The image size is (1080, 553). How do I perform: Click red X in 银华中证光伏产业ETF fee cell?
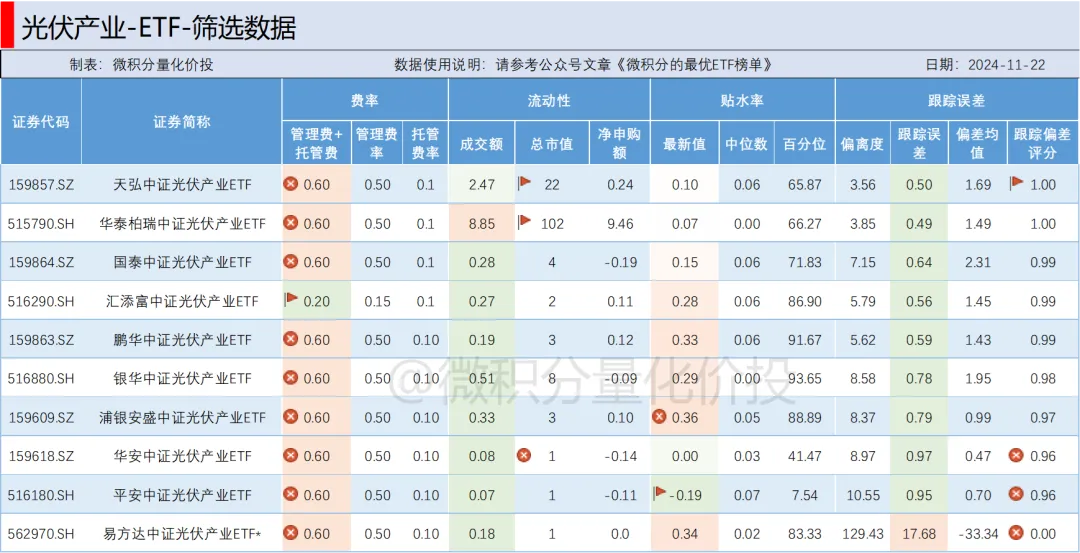click(291, 378)
